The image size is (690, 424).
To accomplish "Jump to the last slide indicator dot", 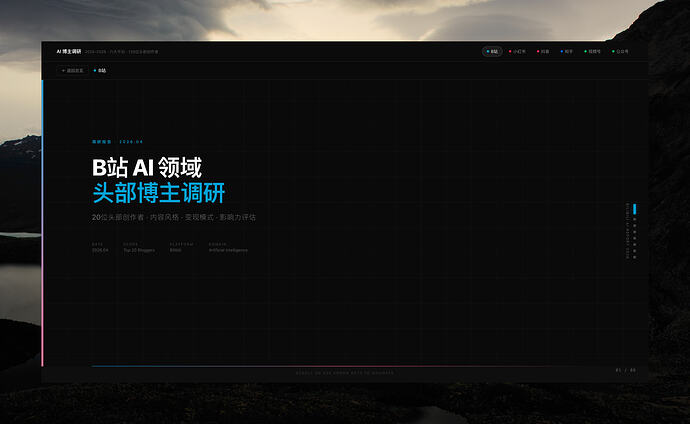I will [x=635, y=257].
